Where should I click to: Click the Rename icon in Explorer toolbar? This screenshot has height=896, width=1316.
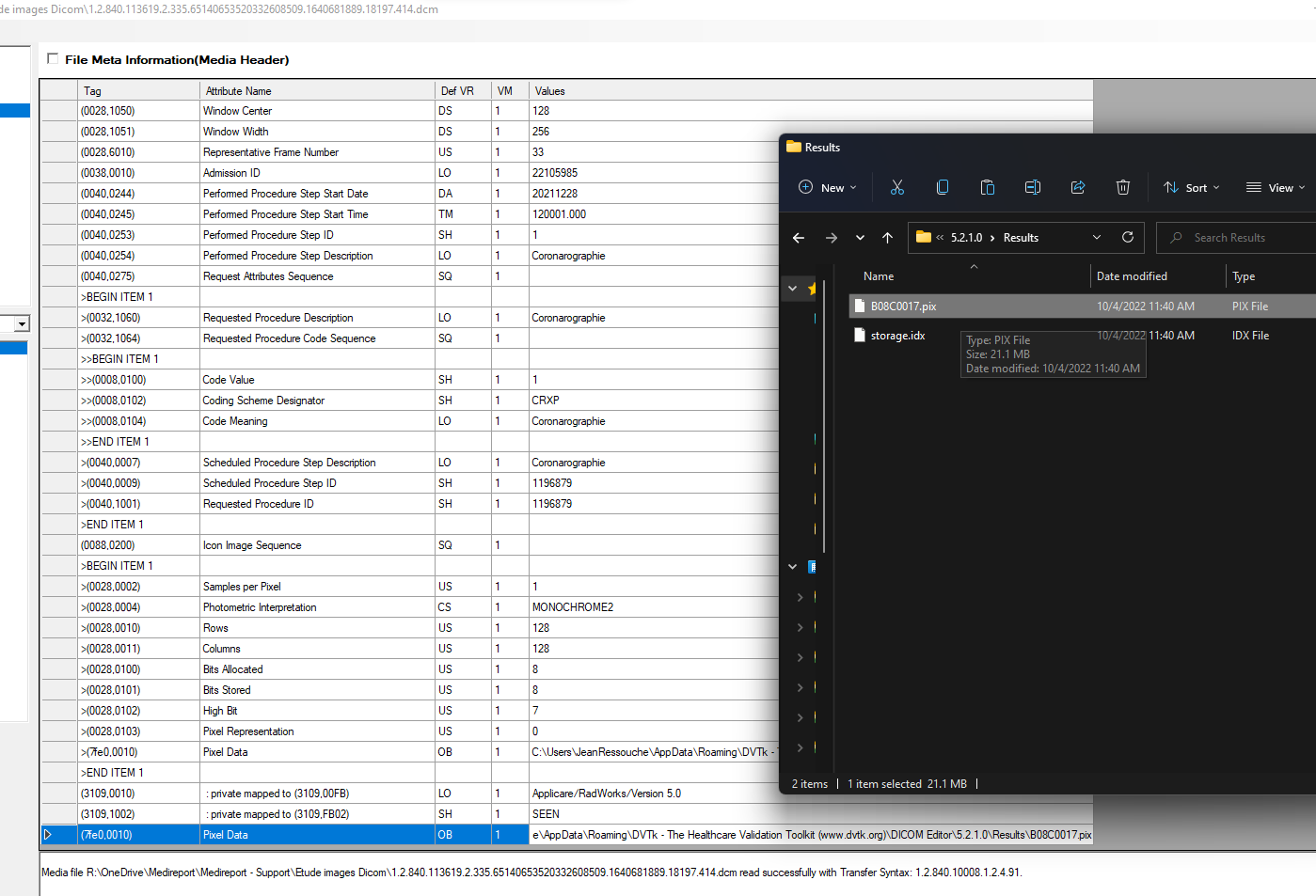[1033, 187]
